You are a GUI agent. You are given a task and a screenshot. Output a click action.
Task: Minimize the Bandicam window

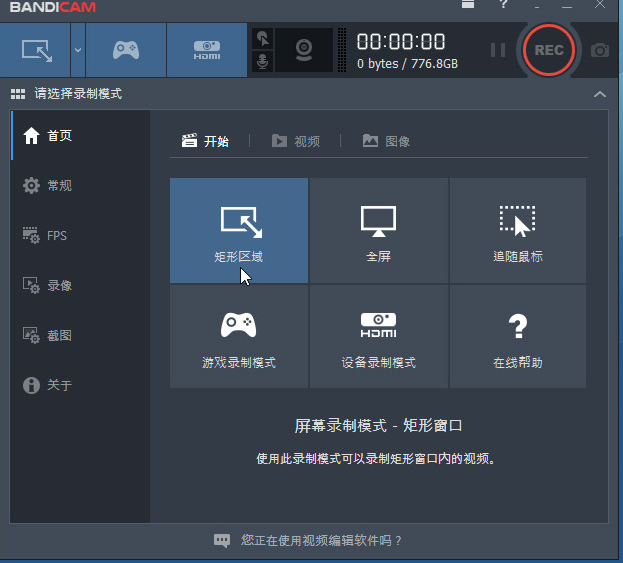[567, 6]
